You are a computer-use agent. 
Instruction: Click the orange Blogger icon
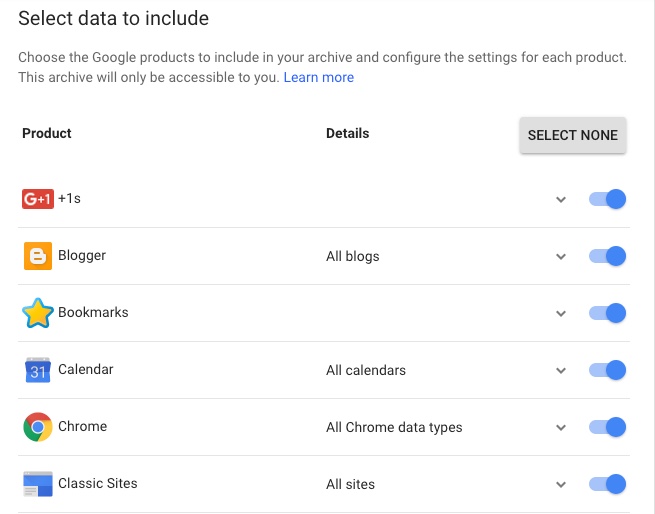point(38,256)
